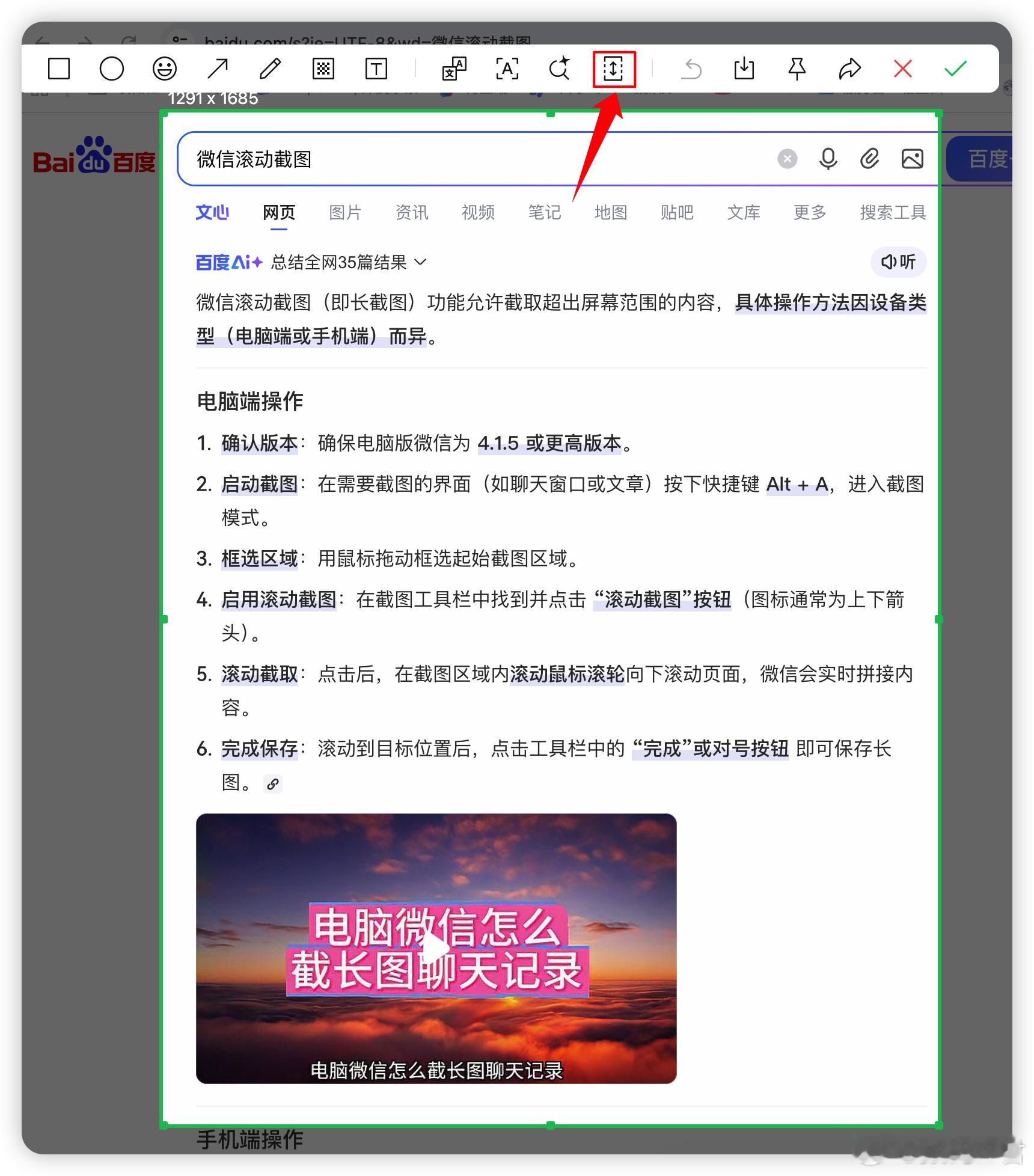Open the emoji sticker tool

coord(164,69)
